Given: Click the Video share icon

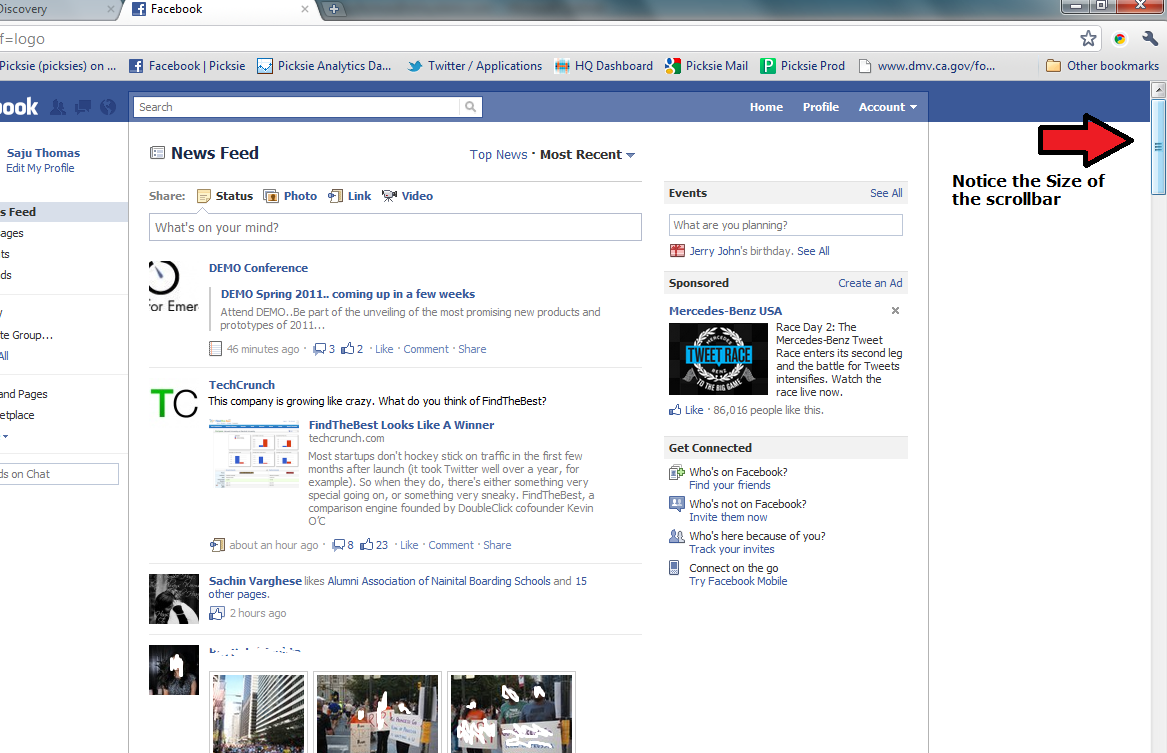Looking at the screenshot, I should click(389, 196).
